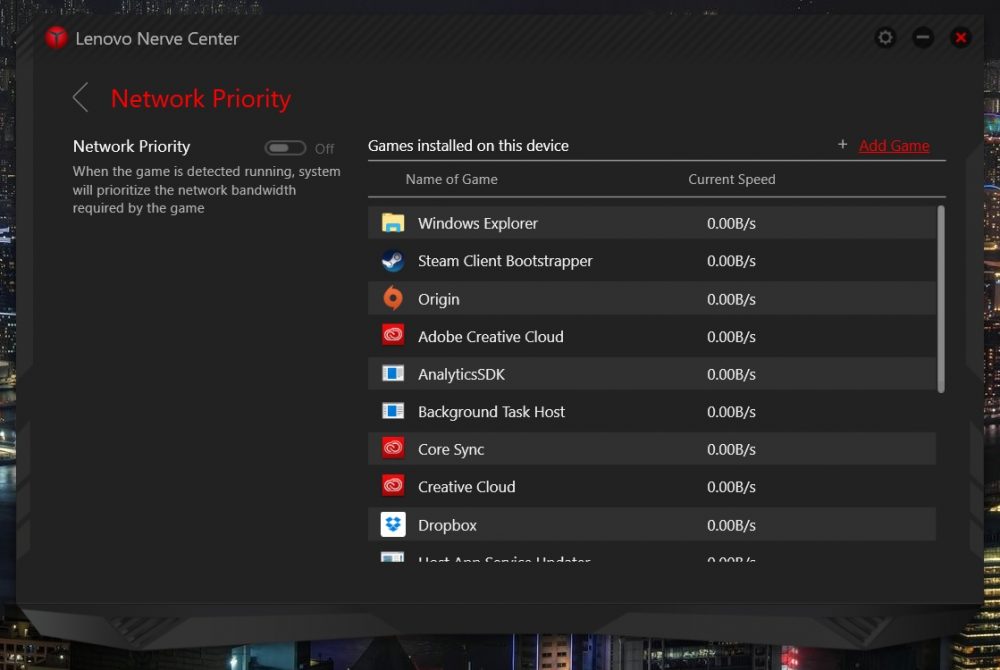This screenshot has height=670, width=1000.
Task: Click the Add Game link
Action: coord(893,146)
